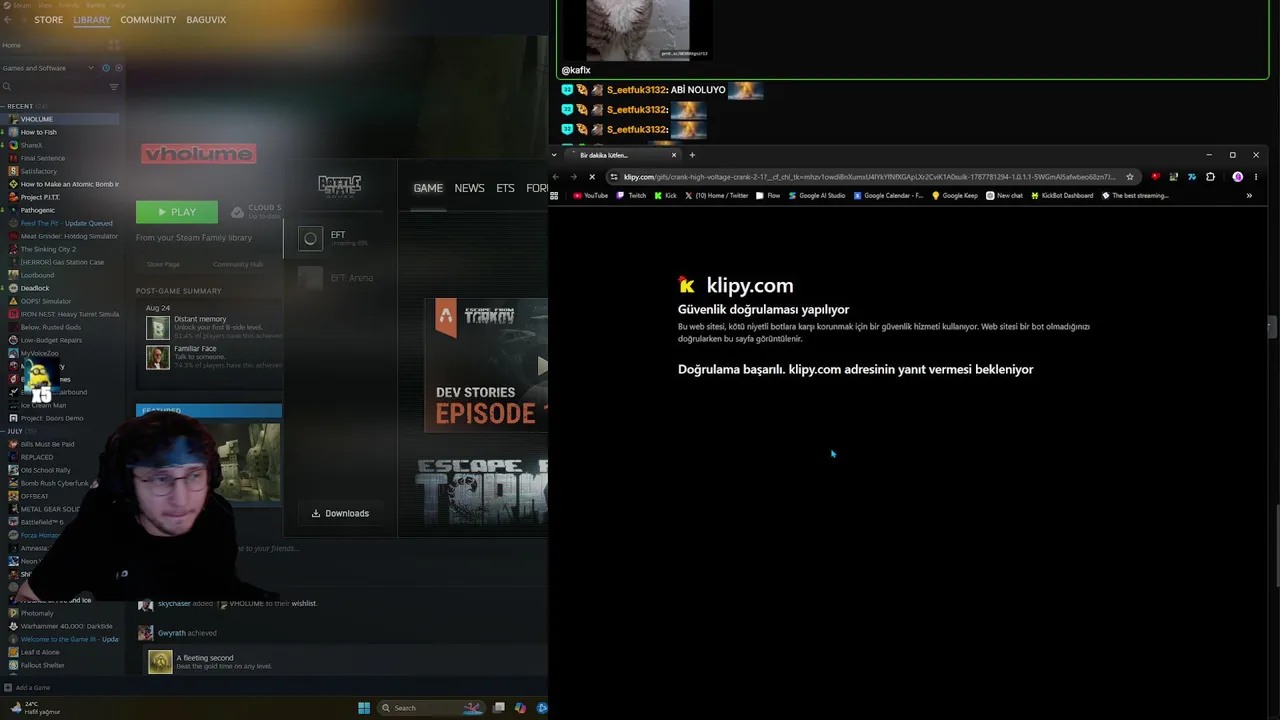Click Add a Game in Steam
Viewport: 1280px width, 720px height.
tap(27, 688)
